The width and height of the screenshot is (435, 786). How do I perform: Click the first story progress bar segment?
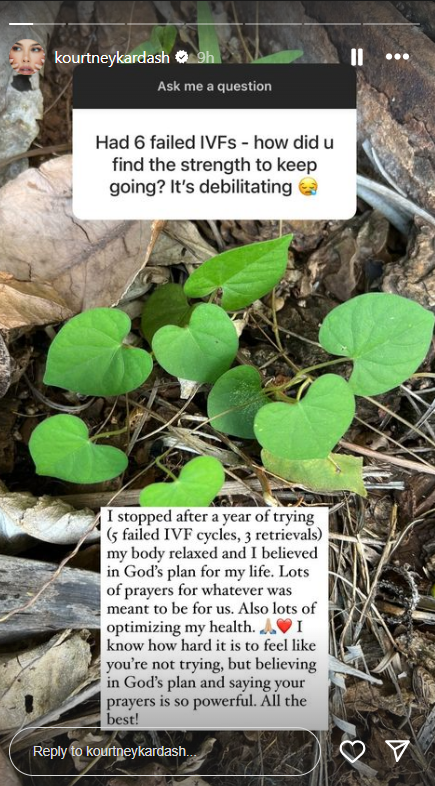pos(37,24)
